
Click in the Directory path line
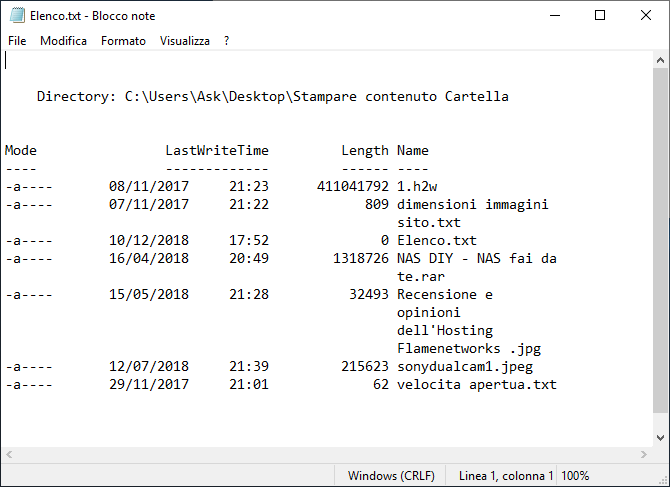272,97
